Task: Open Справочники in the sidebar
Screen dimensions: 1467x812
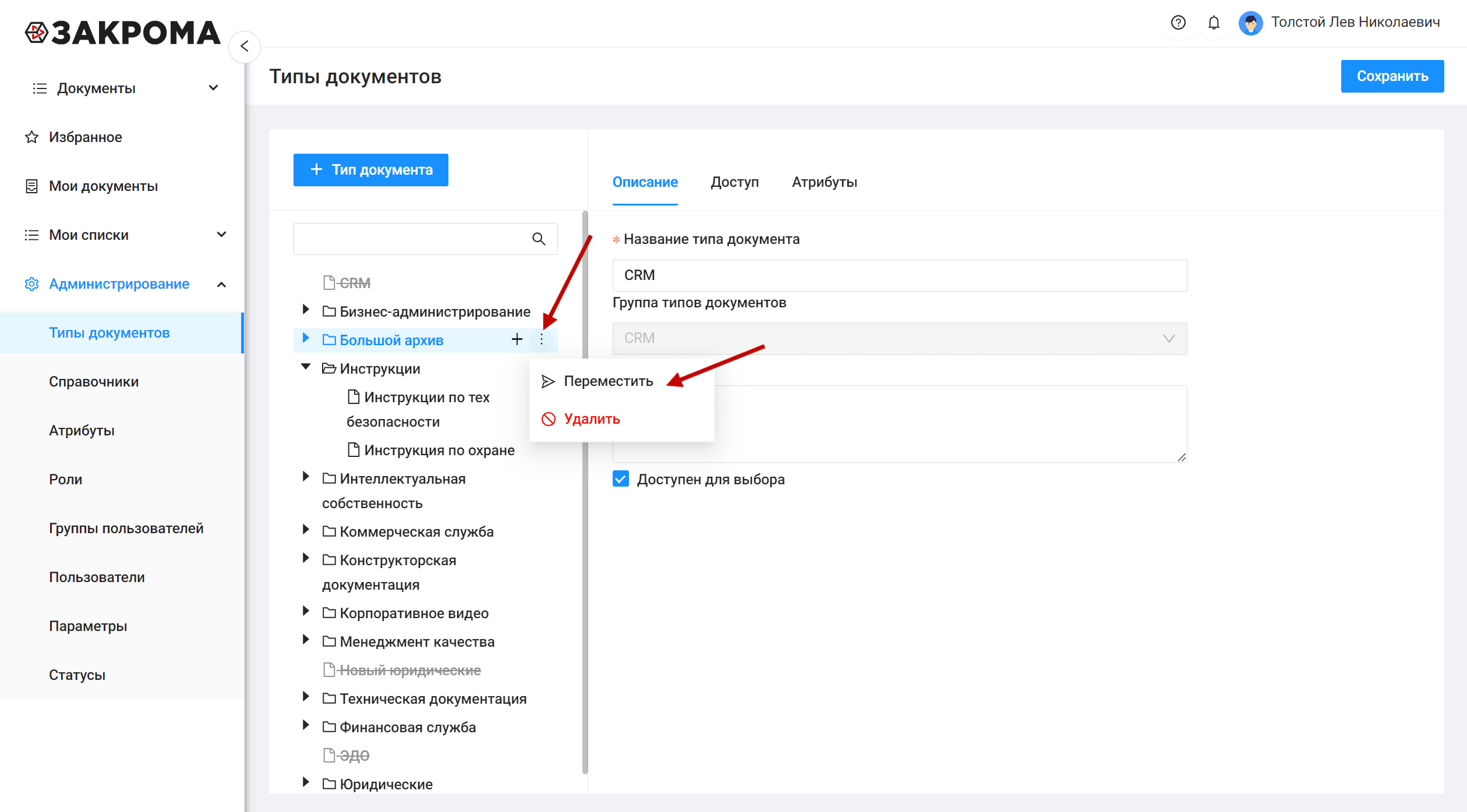Action: pyautogui.click(x=94, y=382)
